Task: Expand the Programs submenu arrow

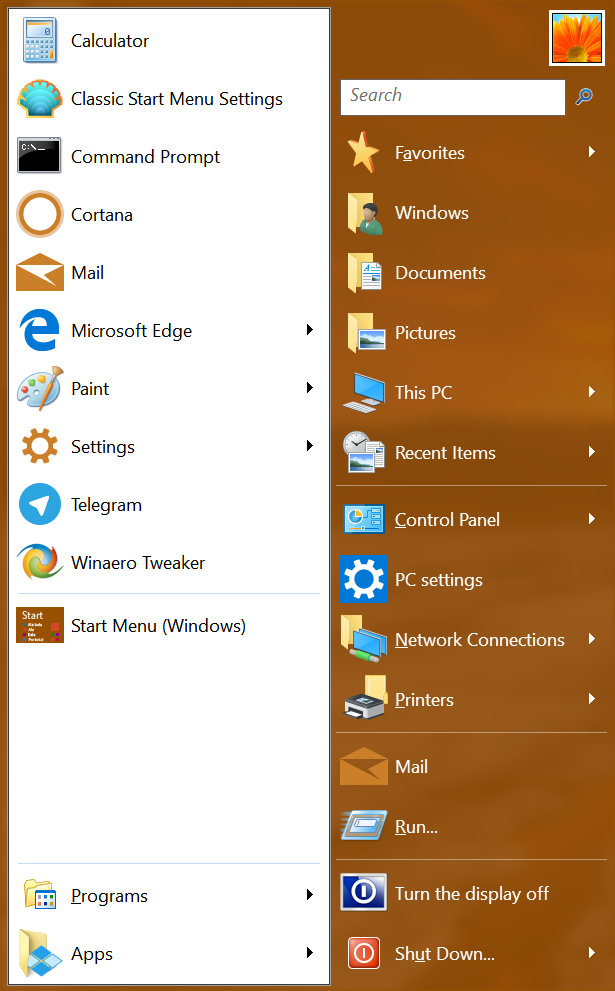Action: 310,894
